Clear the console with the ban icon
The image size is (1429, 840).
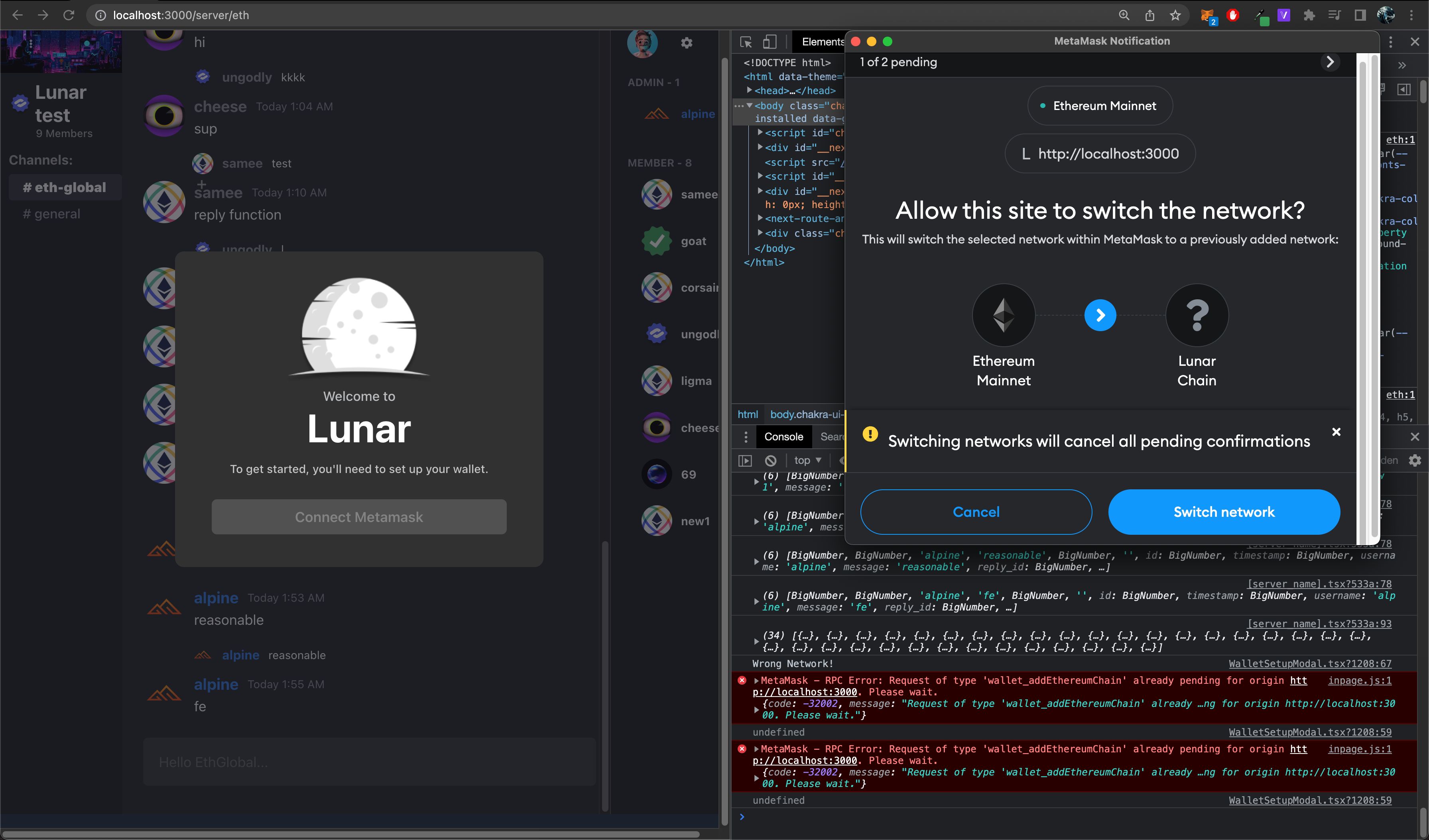point(771,460)
